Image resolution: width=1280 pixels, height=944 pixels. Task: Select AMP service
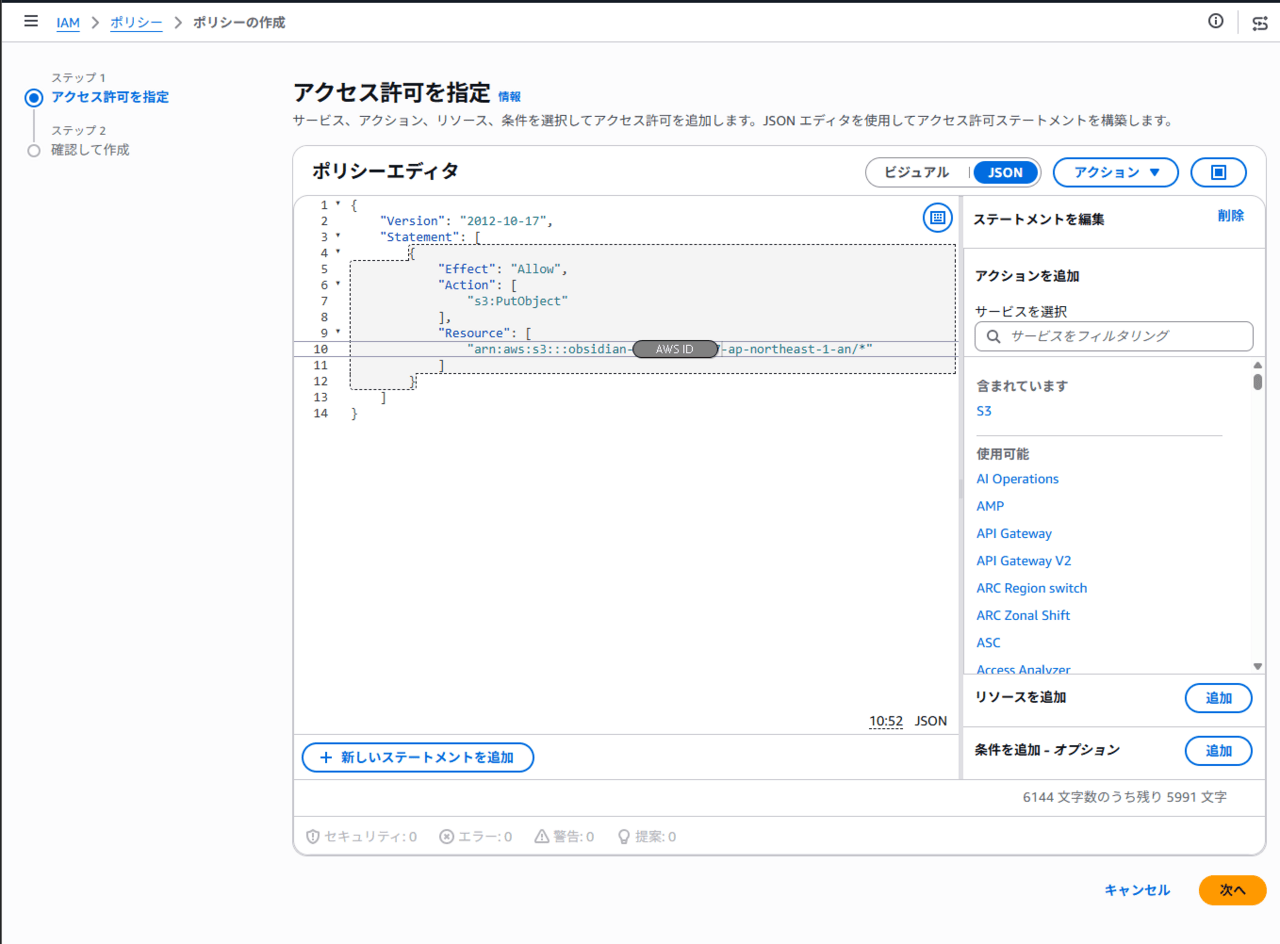click(990, 506)
